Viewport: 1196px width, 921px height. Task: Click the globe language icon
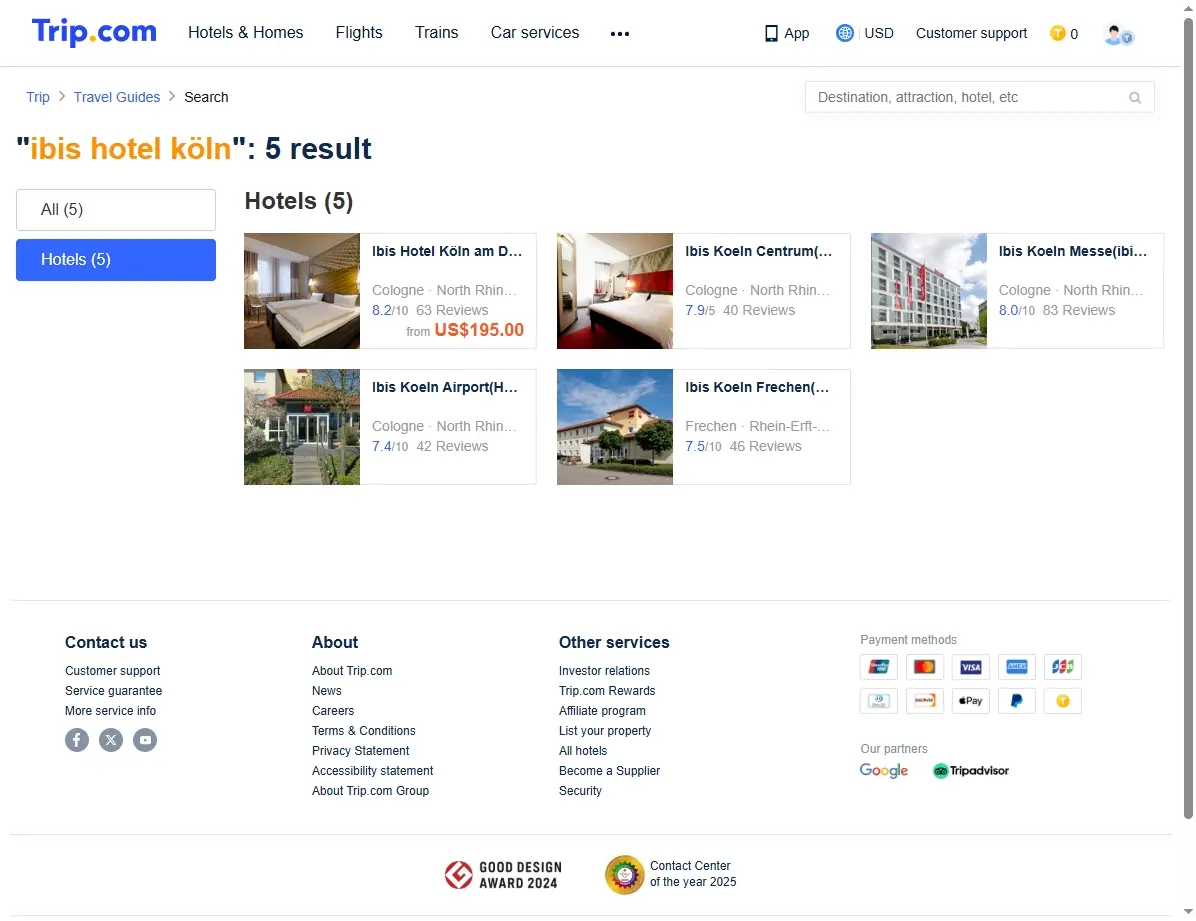[x=844, y=33]
